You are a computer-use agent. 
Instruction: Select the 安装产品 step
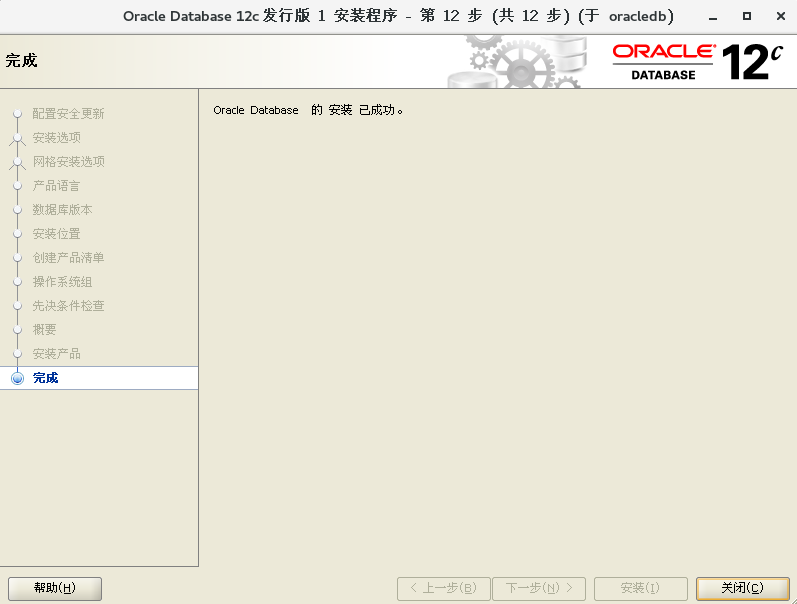click(x=56, y=353)
